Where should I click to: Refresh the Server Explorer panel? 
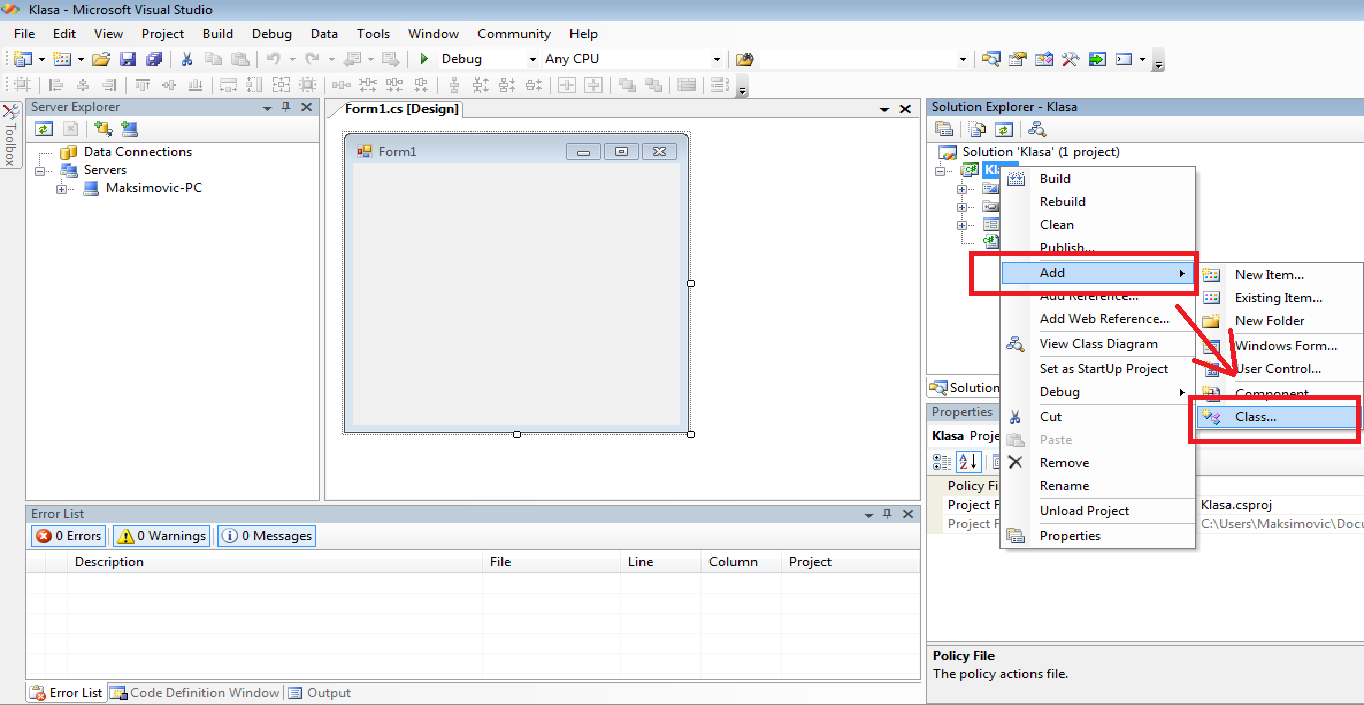pyautogui.click(x=43, y=128)
